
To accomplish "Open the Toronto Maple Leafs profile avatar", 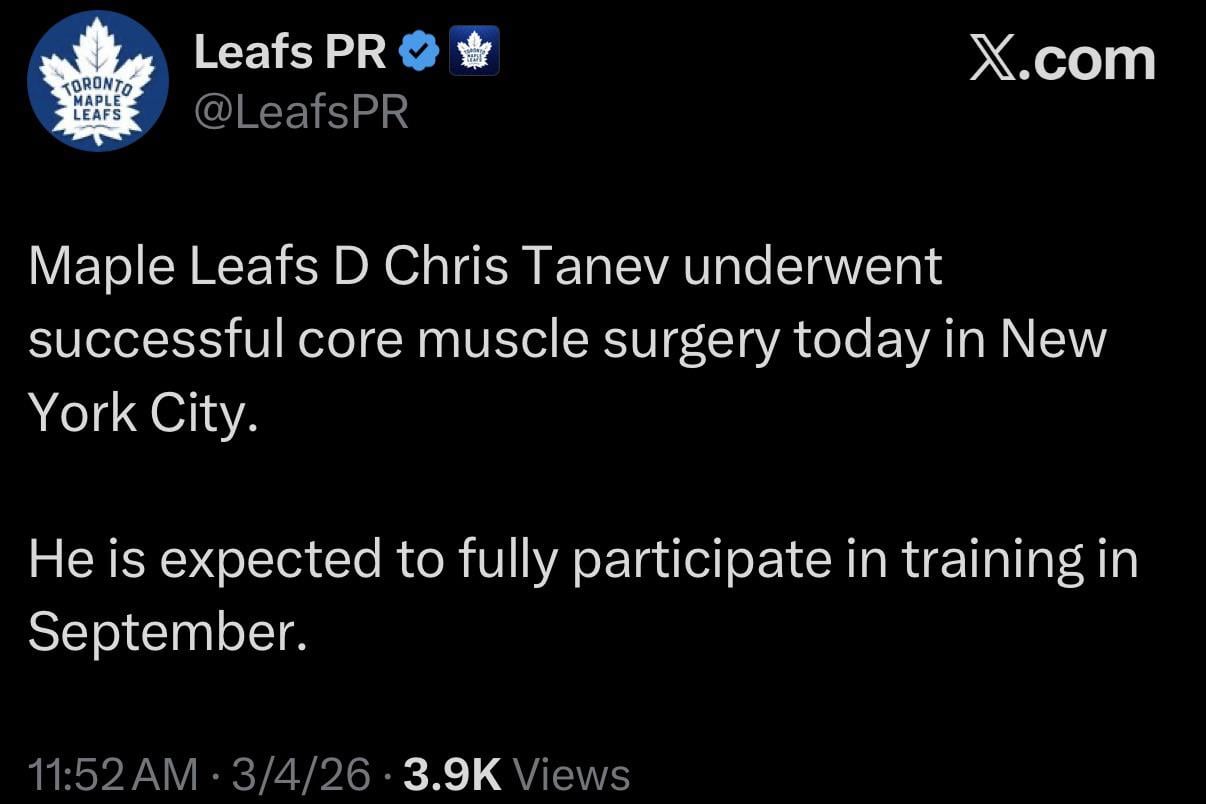I will [x=98, y=81].
